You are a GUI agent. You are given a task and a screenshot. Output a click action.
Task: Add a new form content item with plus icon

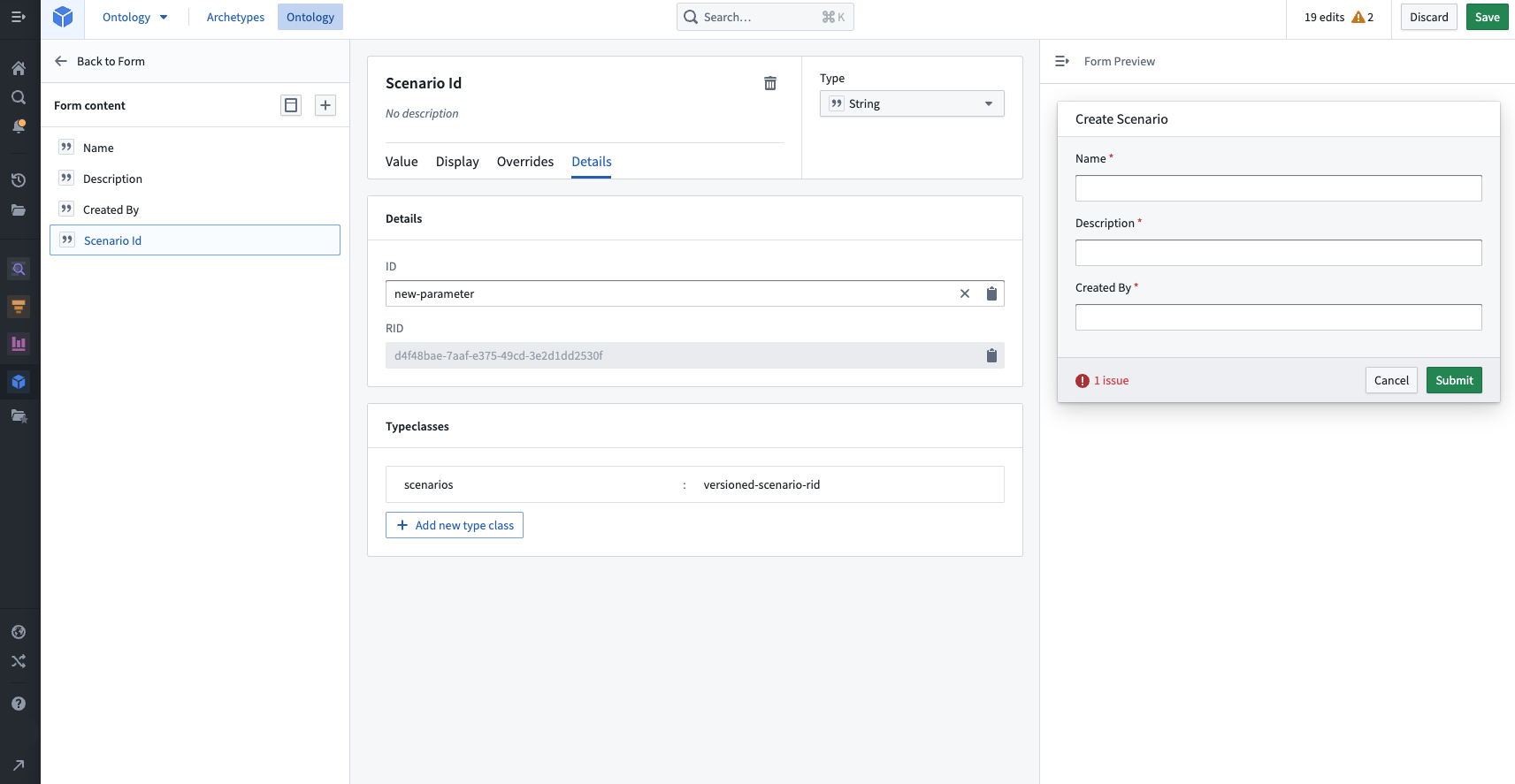coord(325,105)
